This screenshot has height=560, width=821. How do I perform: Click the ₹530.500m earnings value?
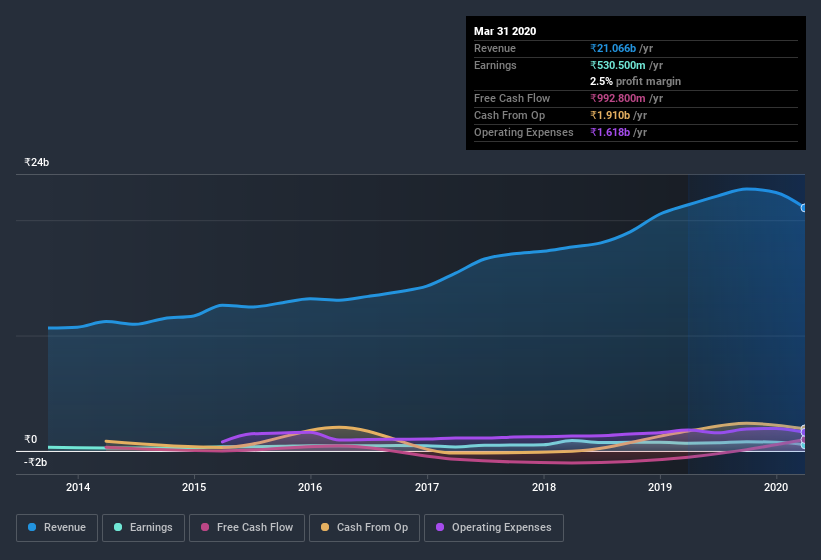(618, 65)
